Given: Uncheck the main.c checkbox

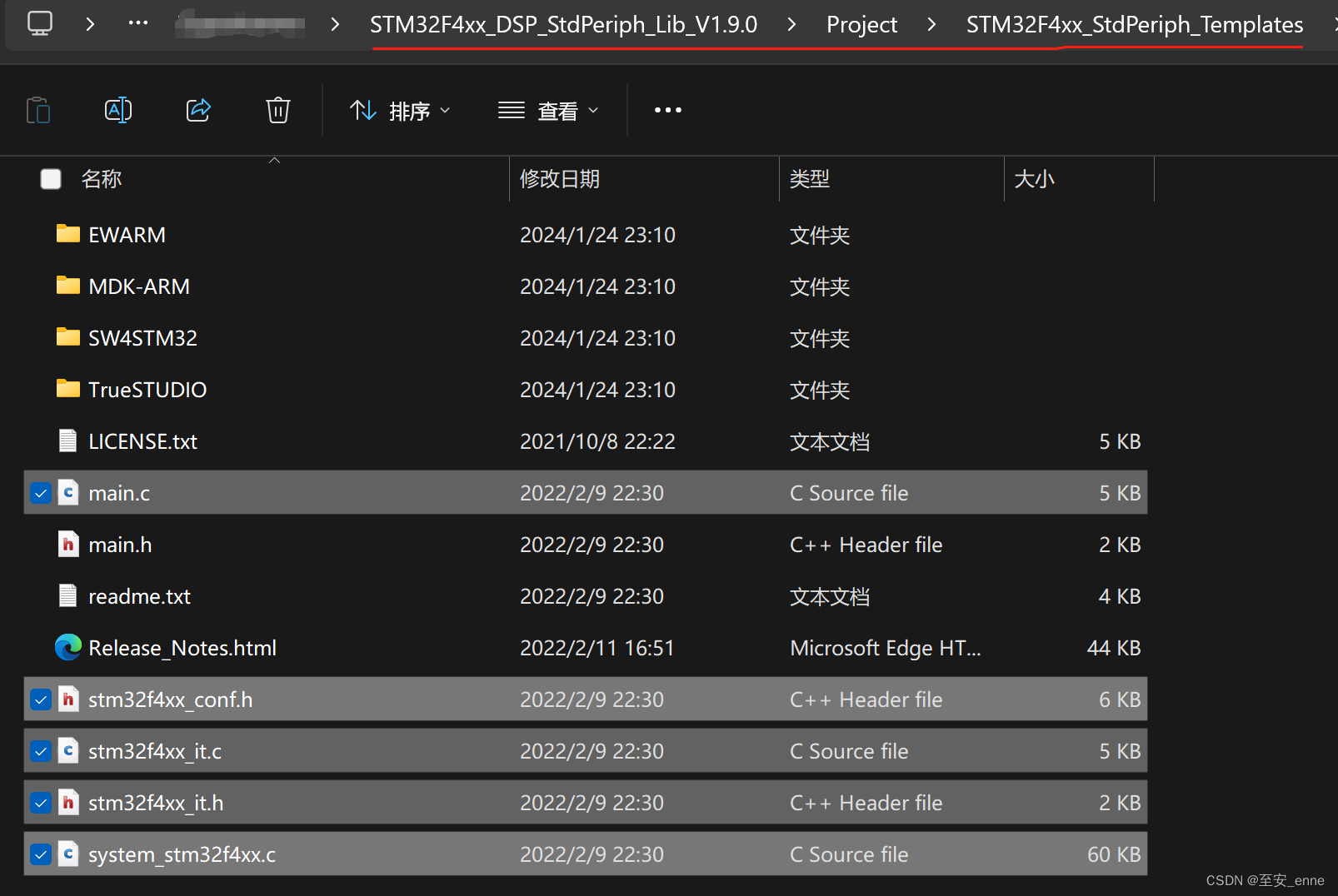Looking at the screenshot, I should coord(41,492).
